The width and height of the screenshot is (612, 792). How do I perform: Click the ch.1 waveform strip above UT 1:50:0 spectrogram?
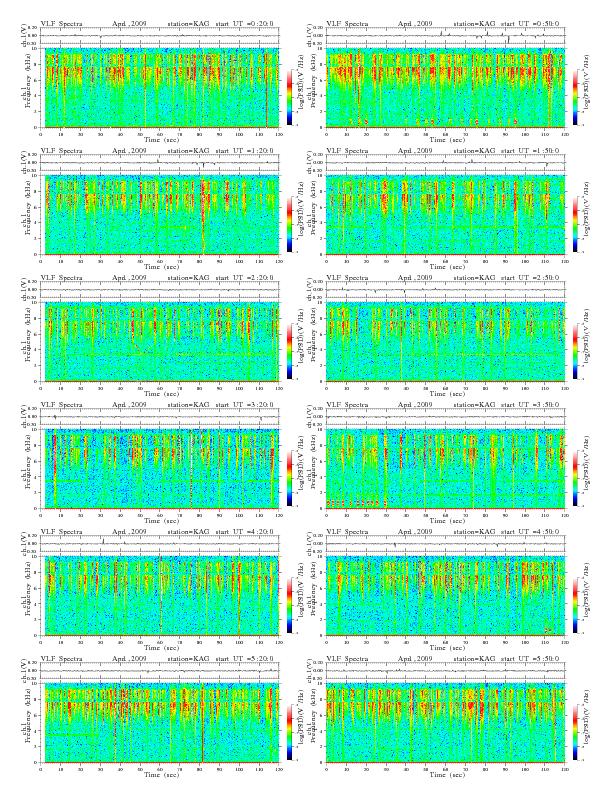(x=445, y=163)
